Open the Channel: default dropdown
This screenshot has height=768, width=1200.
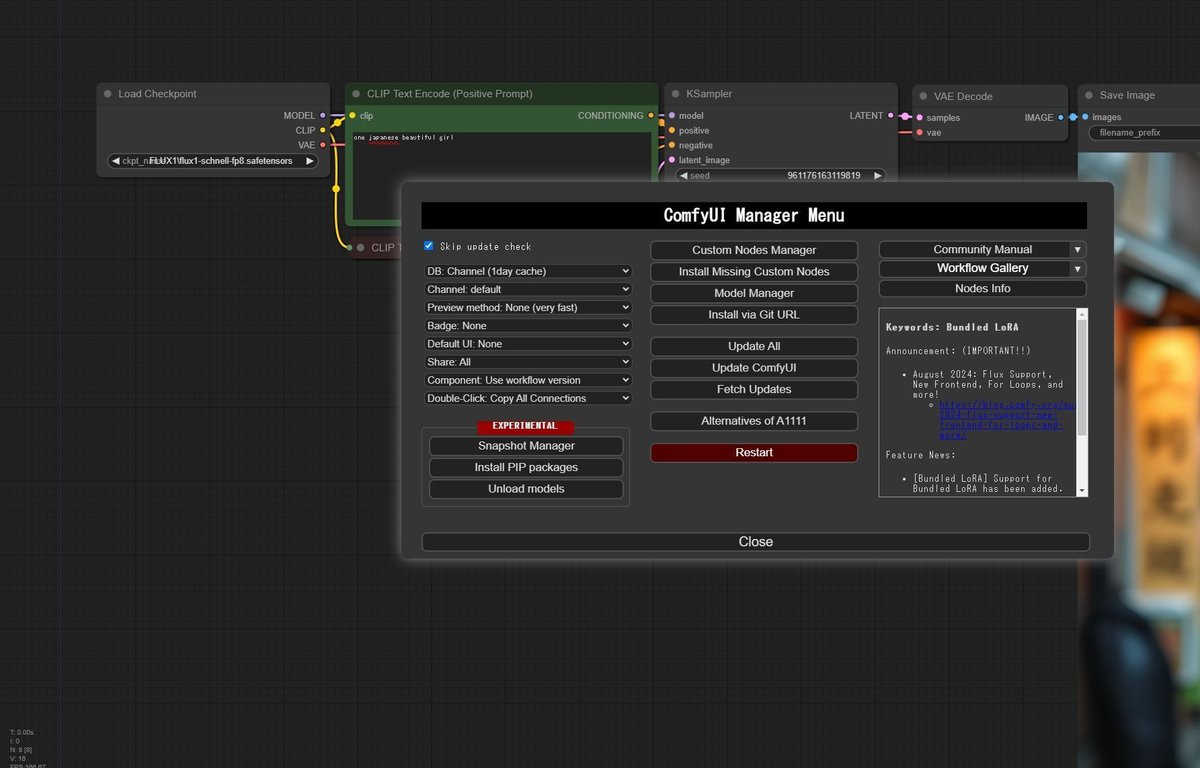528,289
